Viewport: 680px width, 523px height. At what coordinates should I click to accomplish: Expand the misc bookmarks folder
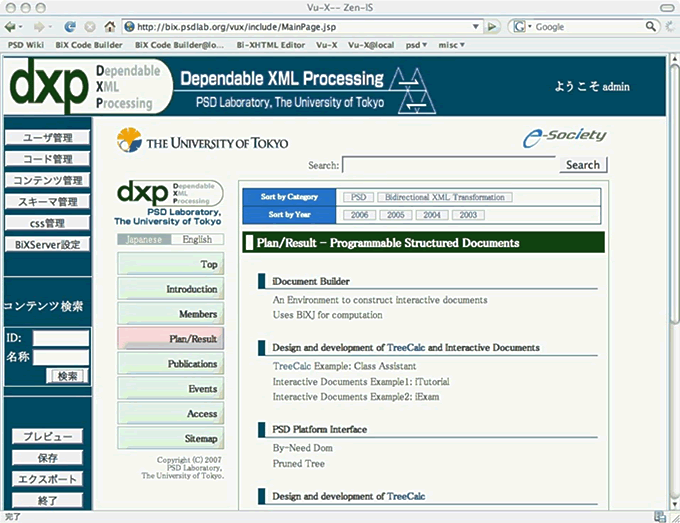pyautogui.click(x=451, y=45)
